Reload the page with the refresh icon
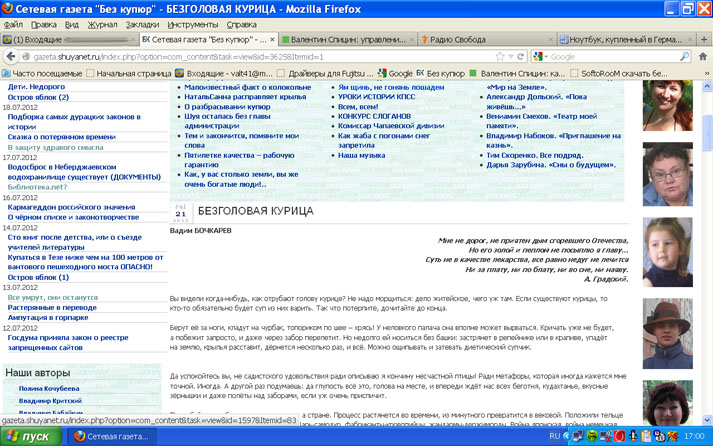 coord(520,56)
